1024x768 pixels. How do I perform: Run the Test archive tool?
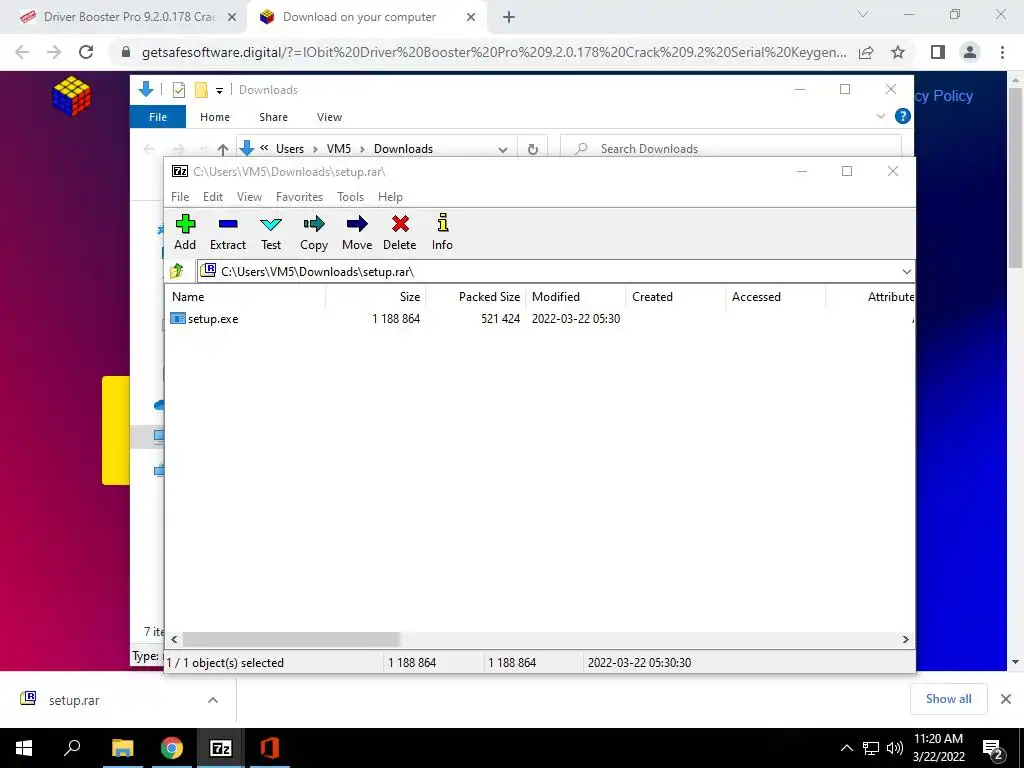pos(270,233)
